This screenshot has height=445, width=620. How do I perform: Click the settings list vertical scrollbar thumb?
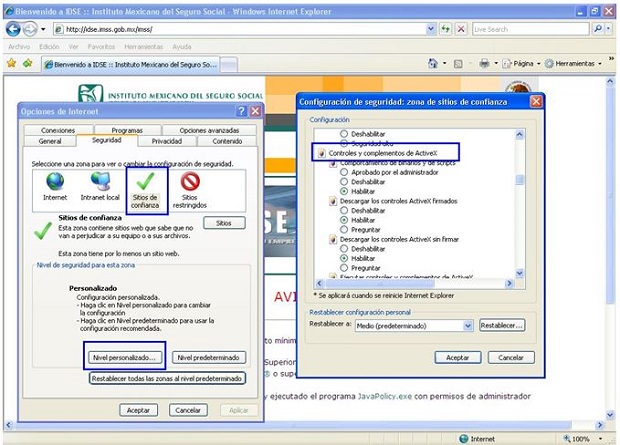520,180
